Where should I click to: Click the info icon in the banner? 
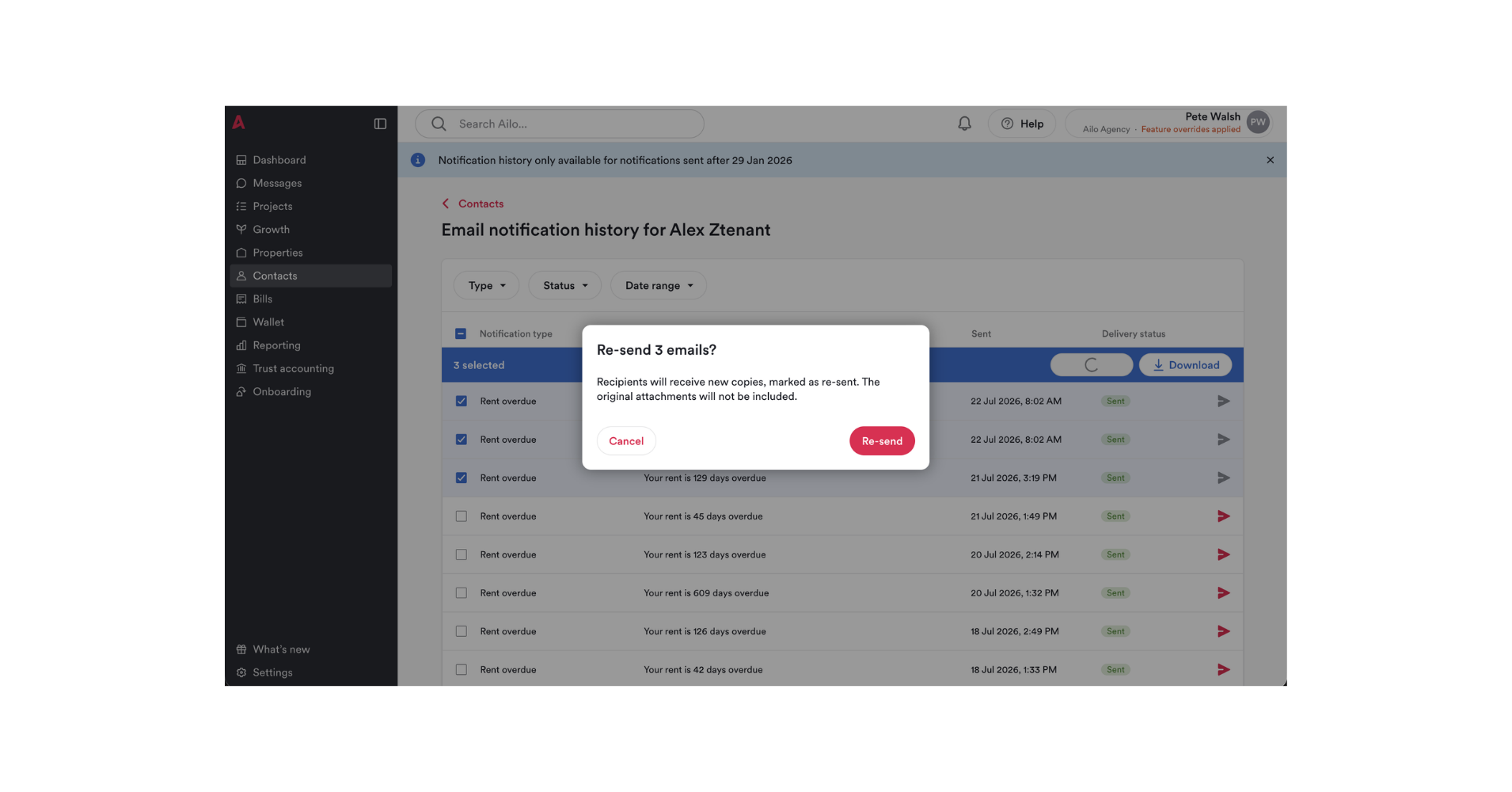click(x=418, y=160)
